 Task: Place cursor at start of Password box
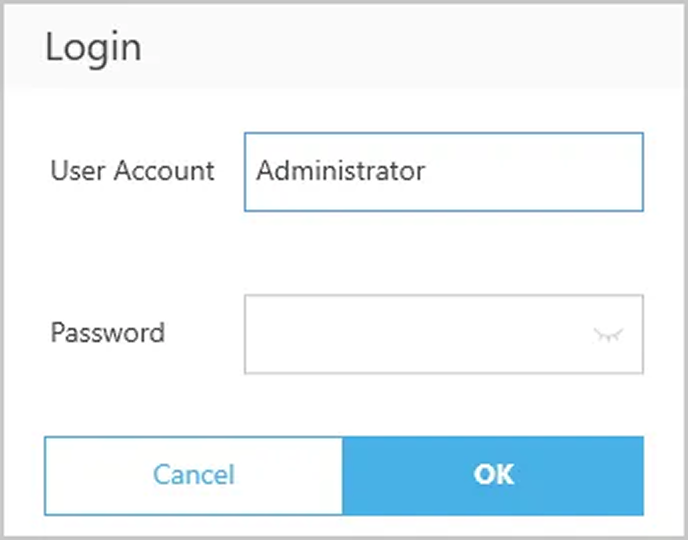[x=256, y=334]
